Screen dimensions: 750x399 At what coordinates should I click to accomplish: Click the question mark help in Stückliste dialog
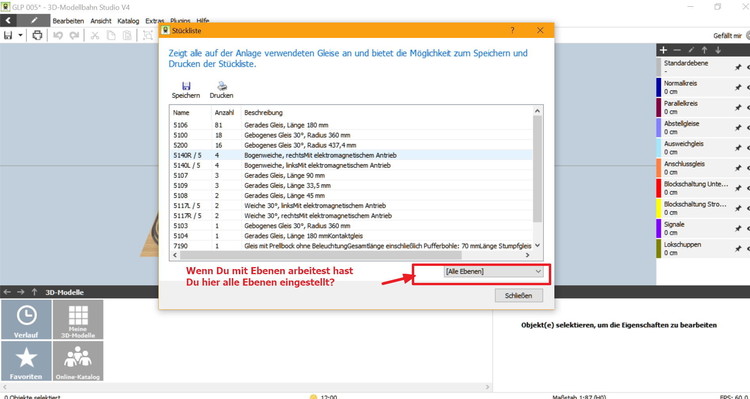click(x=512, y=30)
